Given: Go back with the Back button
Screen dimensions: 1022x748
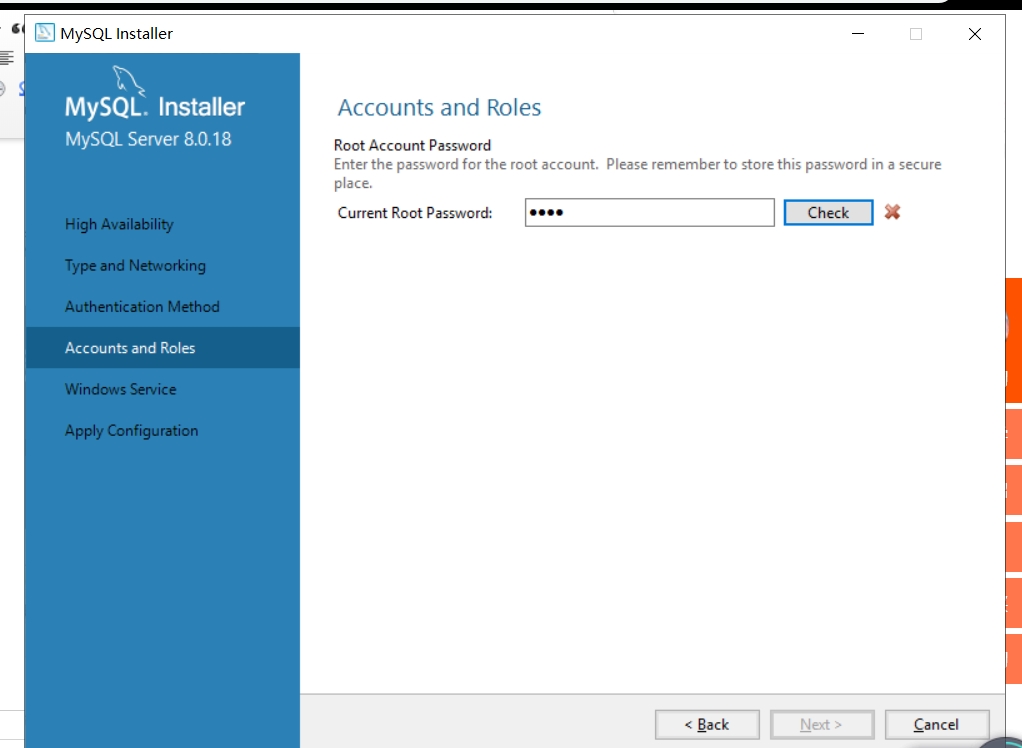Looking at the screenshot, I should (x=707, y=725).
